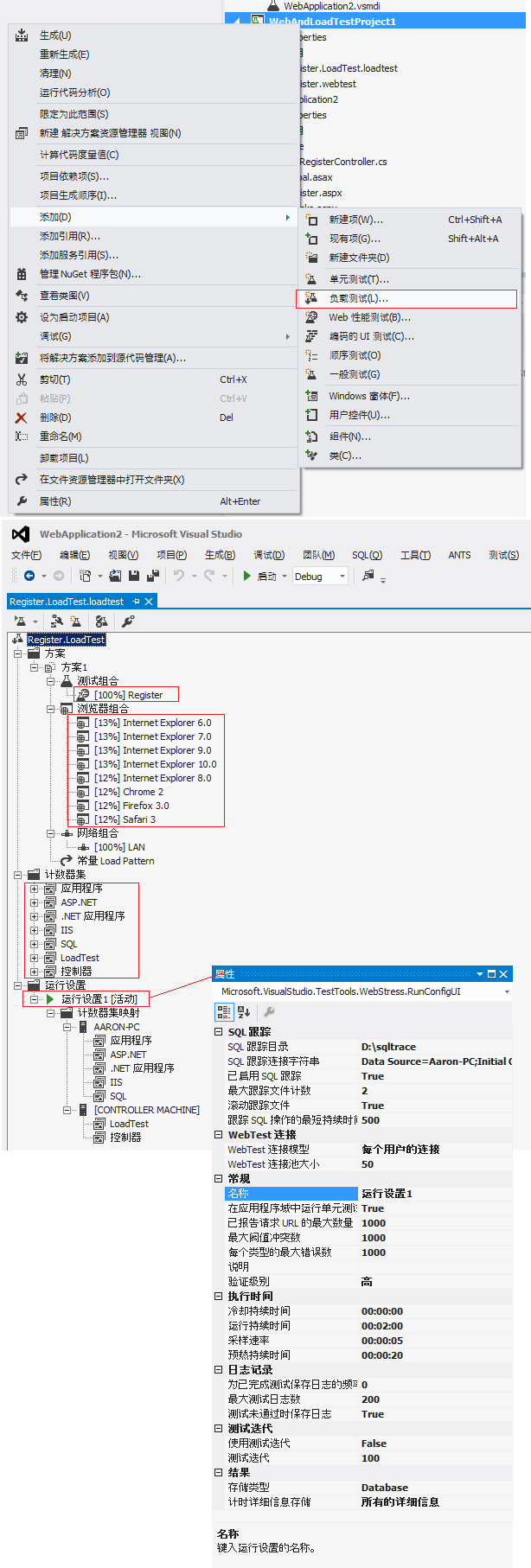
Task: Click Web 性能测试(B)... in the submenu
Action: click(x=410, y=317)
